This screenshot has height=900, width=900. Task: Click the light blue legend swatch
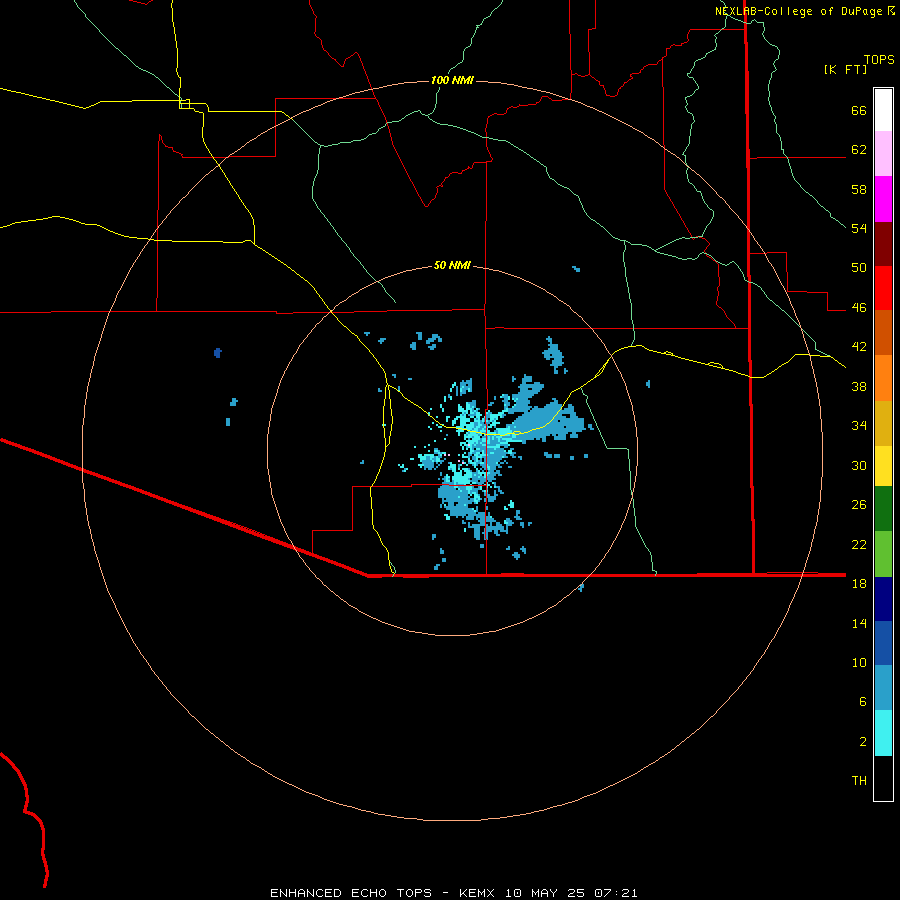tap(883, 688)
